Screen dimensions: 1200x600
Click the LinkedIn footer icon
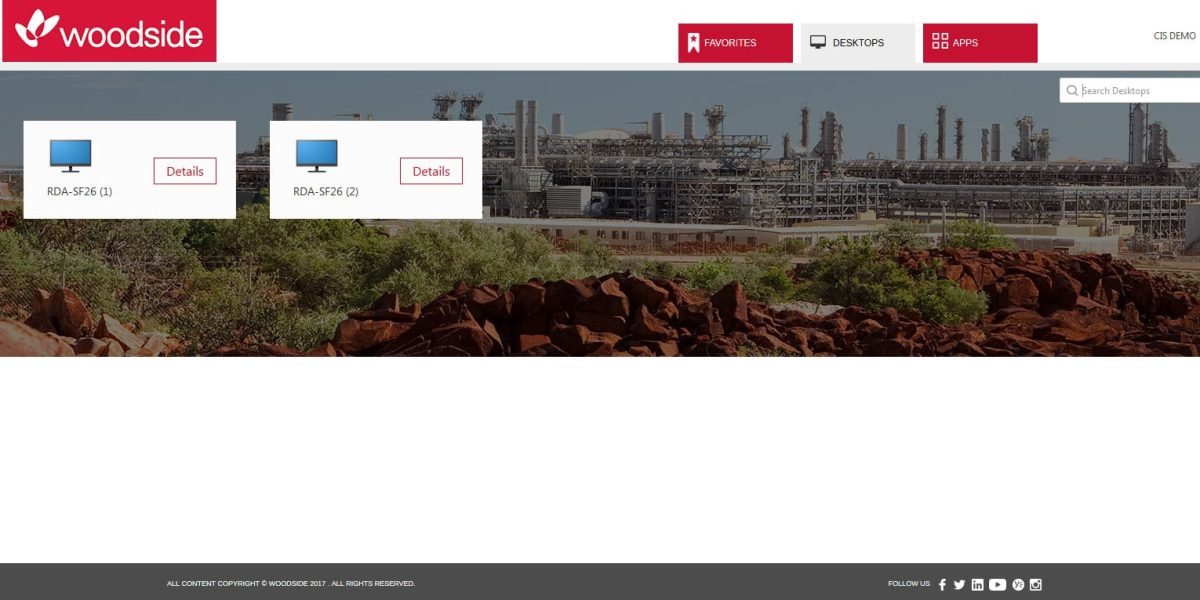click(977, 584)
